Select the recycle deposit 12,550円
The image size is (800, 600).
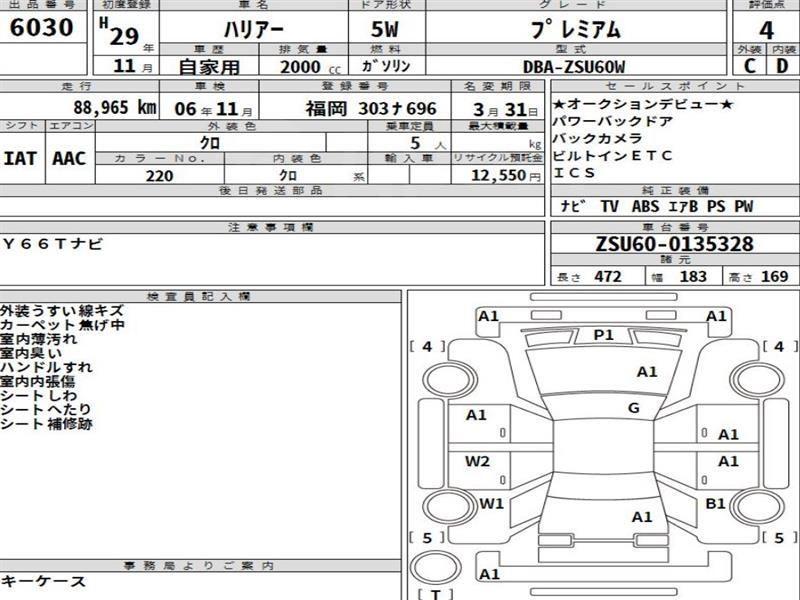click(506, 176)
